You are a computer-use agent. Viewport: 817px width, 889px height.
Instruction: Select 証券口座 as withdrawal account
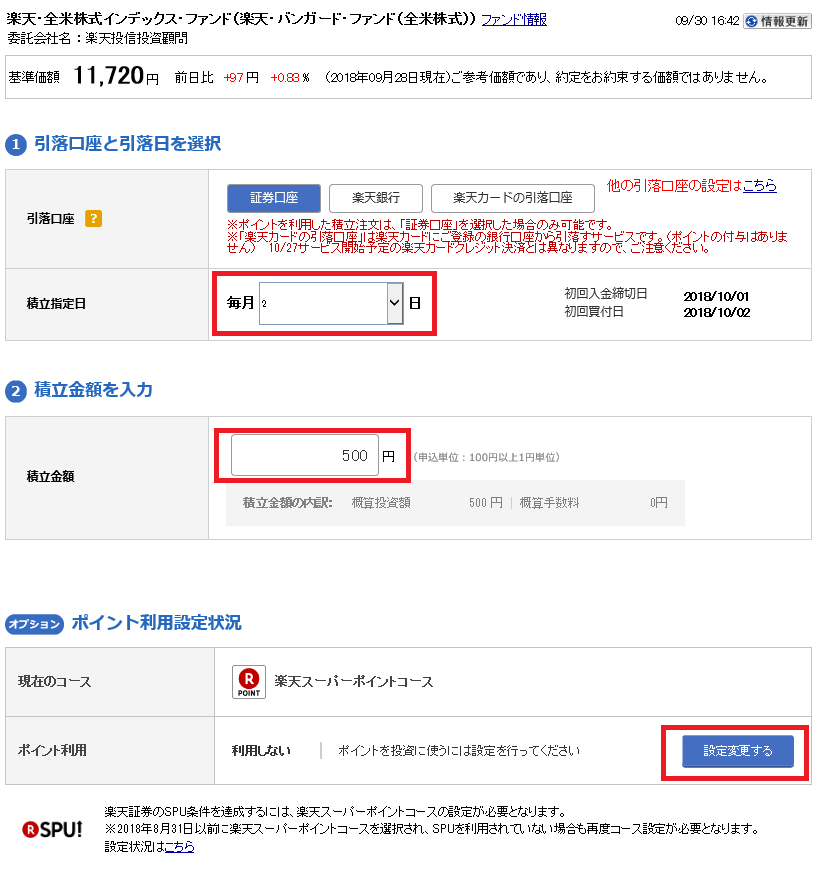(x=274, y=198)
